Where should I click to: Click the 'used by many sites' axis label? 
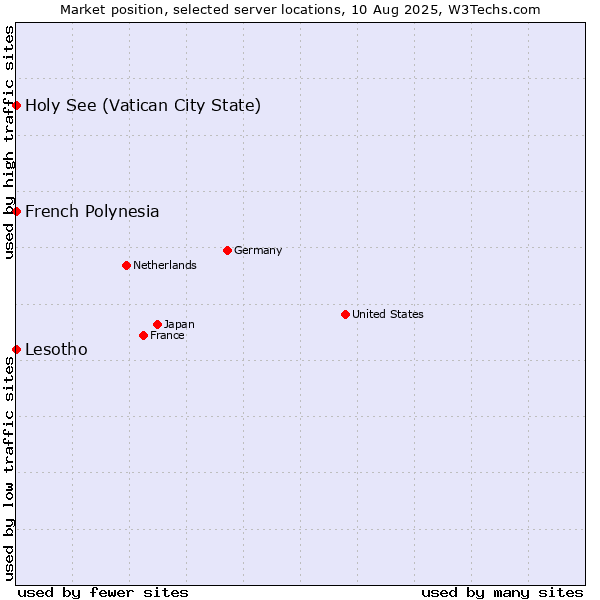point(502,593)
